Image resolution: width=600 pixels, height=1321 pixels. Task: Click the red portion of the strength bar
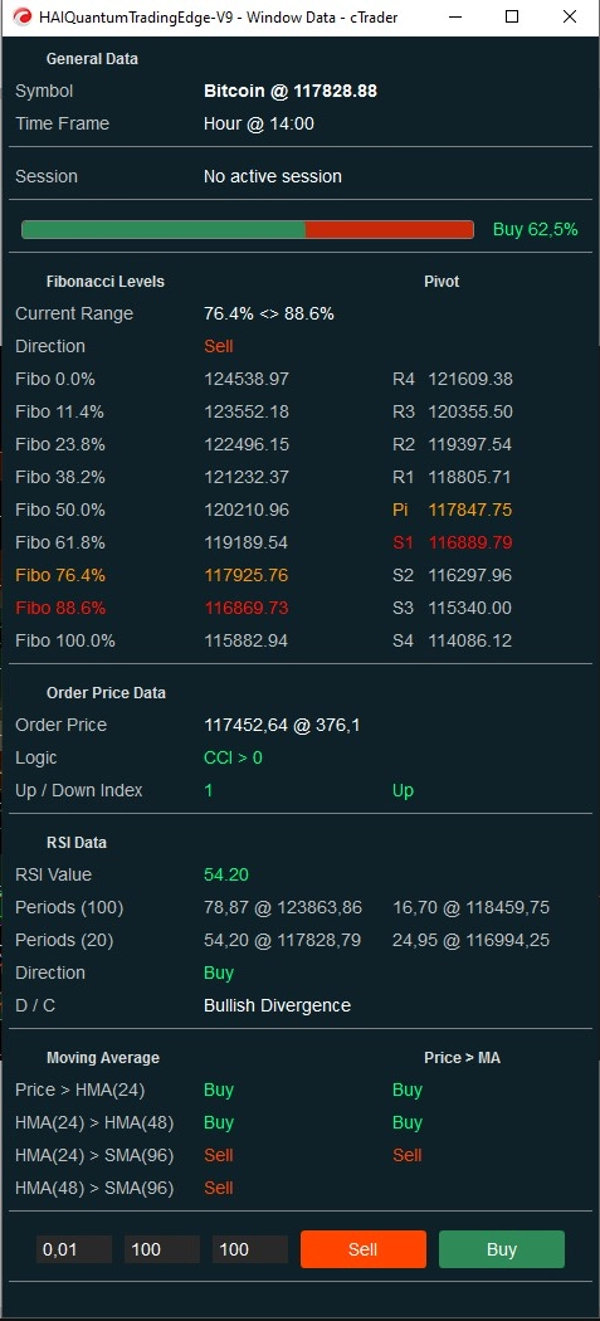pos(389,230)
